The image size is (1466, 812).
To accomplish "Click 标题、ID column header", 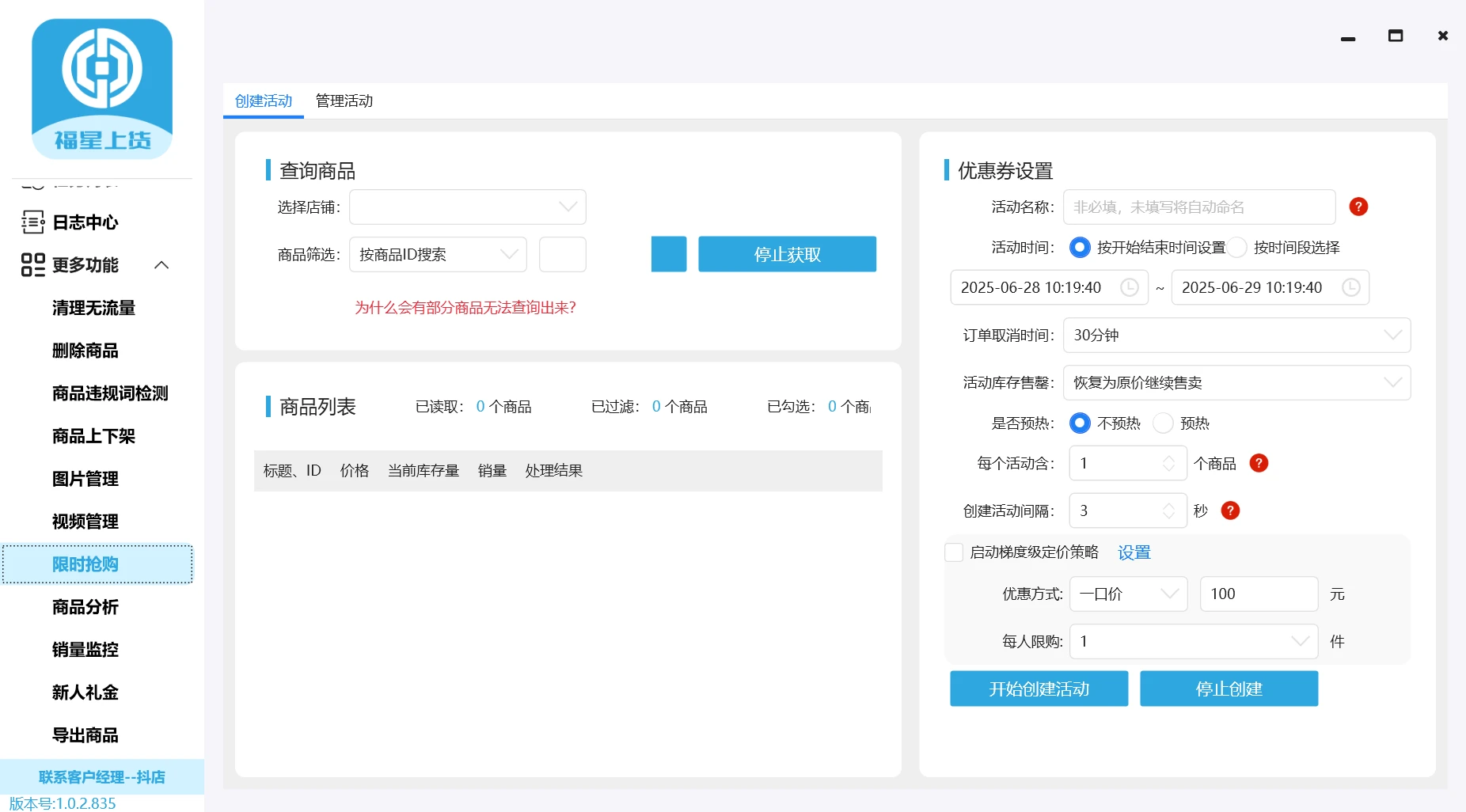I will pyautogui.click(x=292, y=471).
